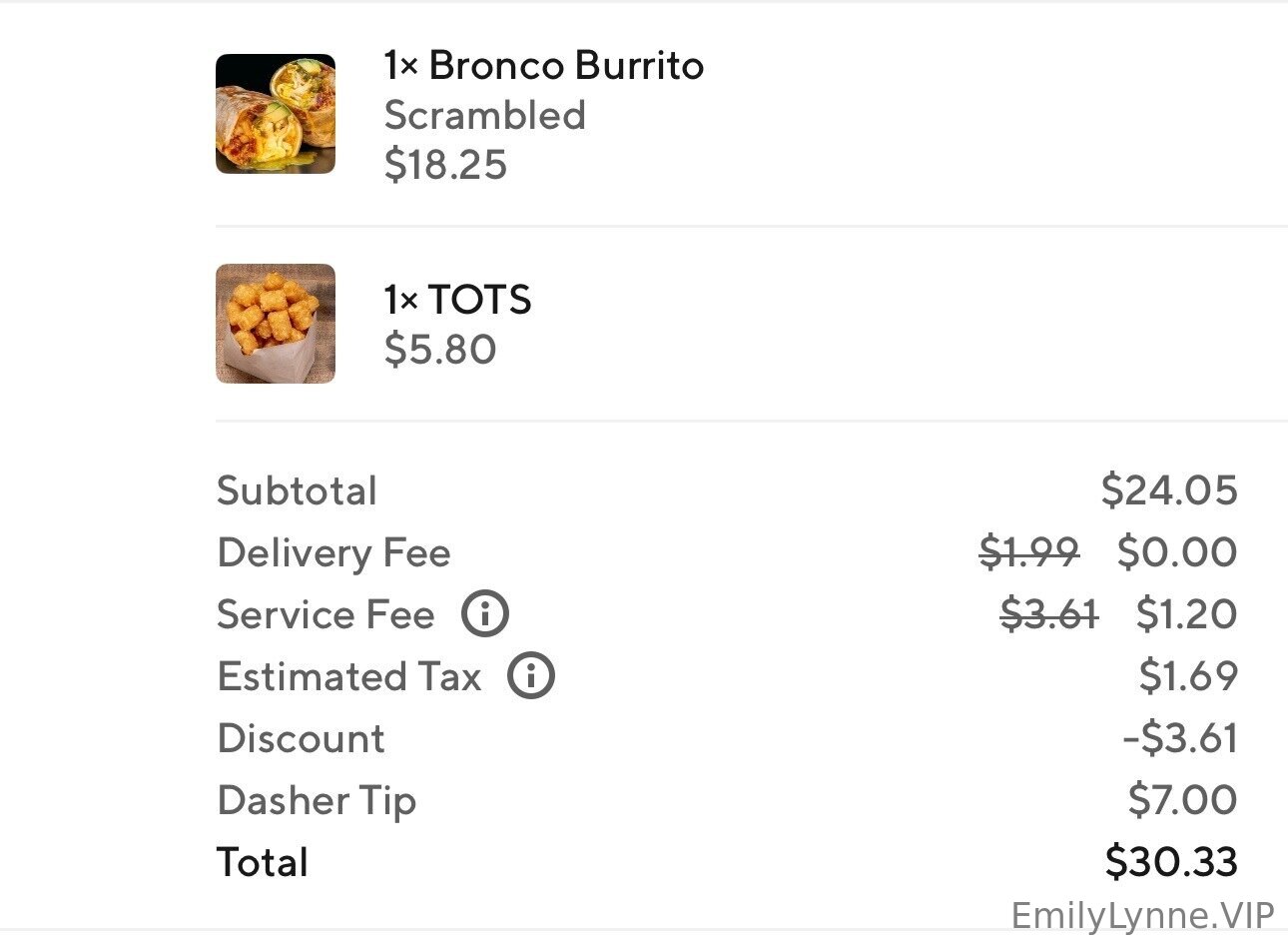Select the 1× Bronco Burrito item title
Image resolution: width=1288 pixels, height=950 pixels.
pyautogui.click(x=544, y=66)
